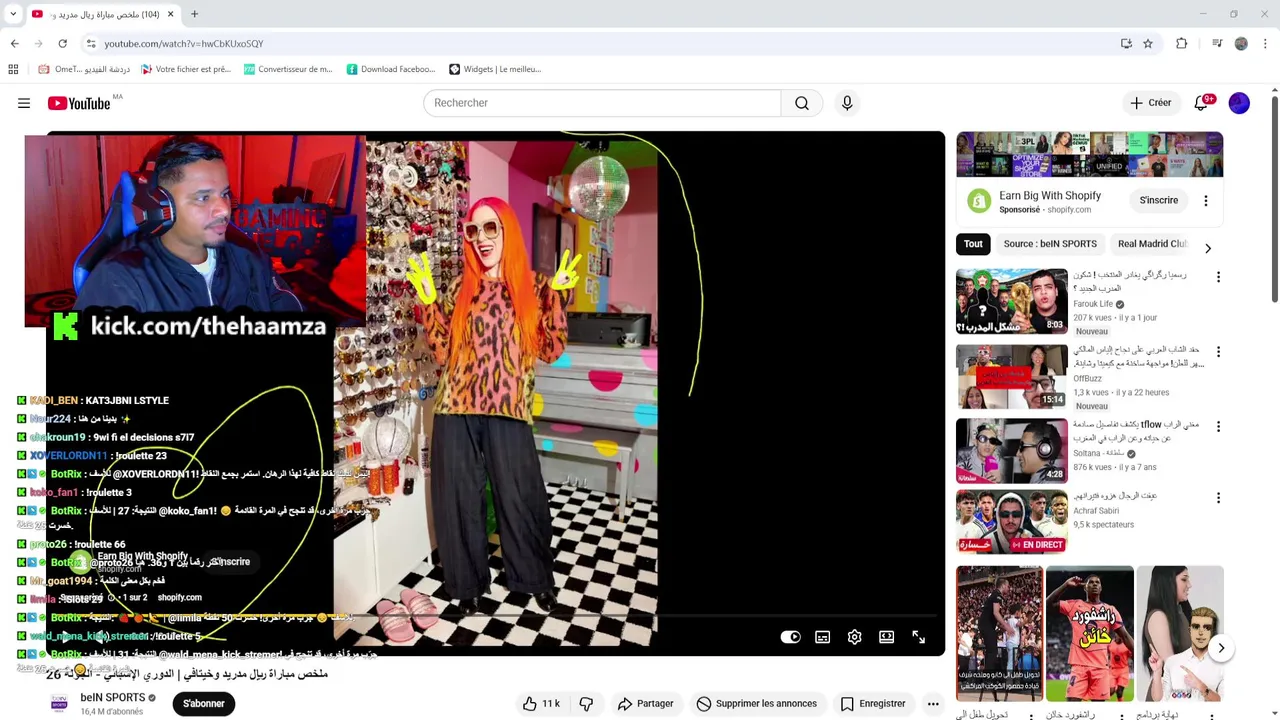Screen dimensions: 1280x720
Task: Open more actions under the video
Action: (x=933, y=704)
